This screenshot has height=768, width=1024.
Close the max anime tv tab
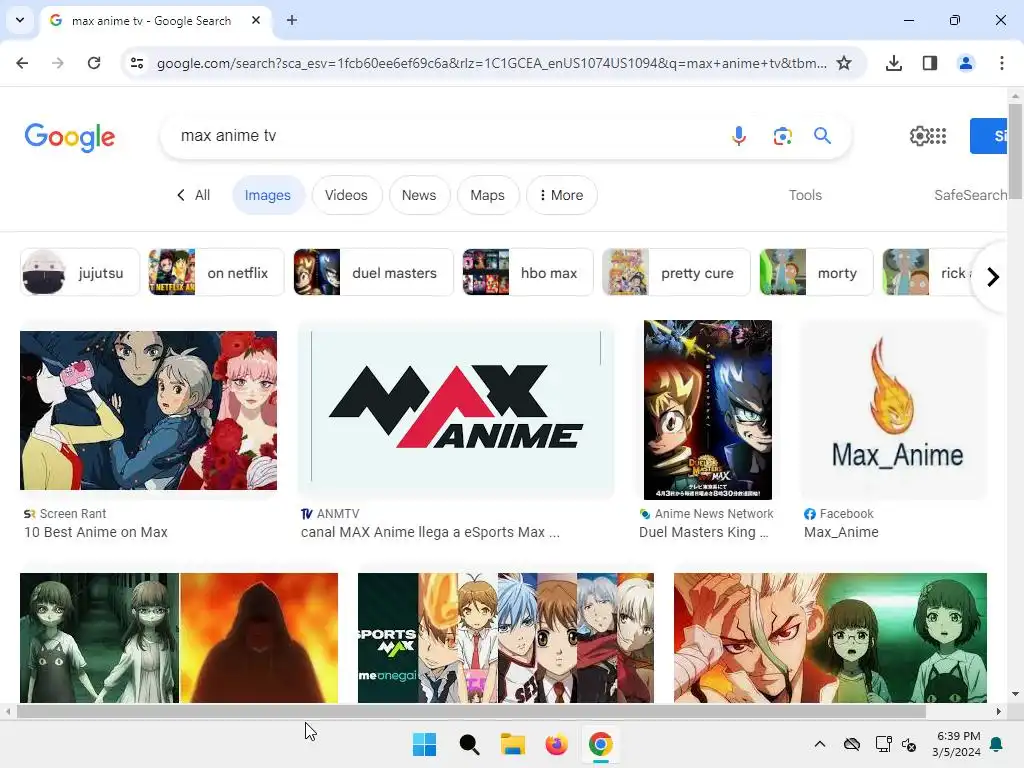tap(256, 20)
